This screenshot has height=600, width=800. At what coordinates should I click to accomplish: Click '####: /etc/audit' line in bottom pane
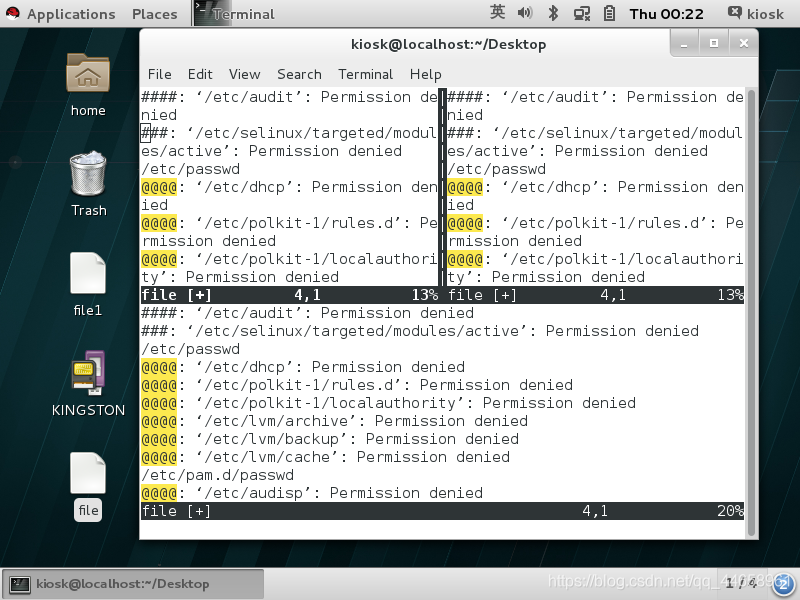coord(308,313)
